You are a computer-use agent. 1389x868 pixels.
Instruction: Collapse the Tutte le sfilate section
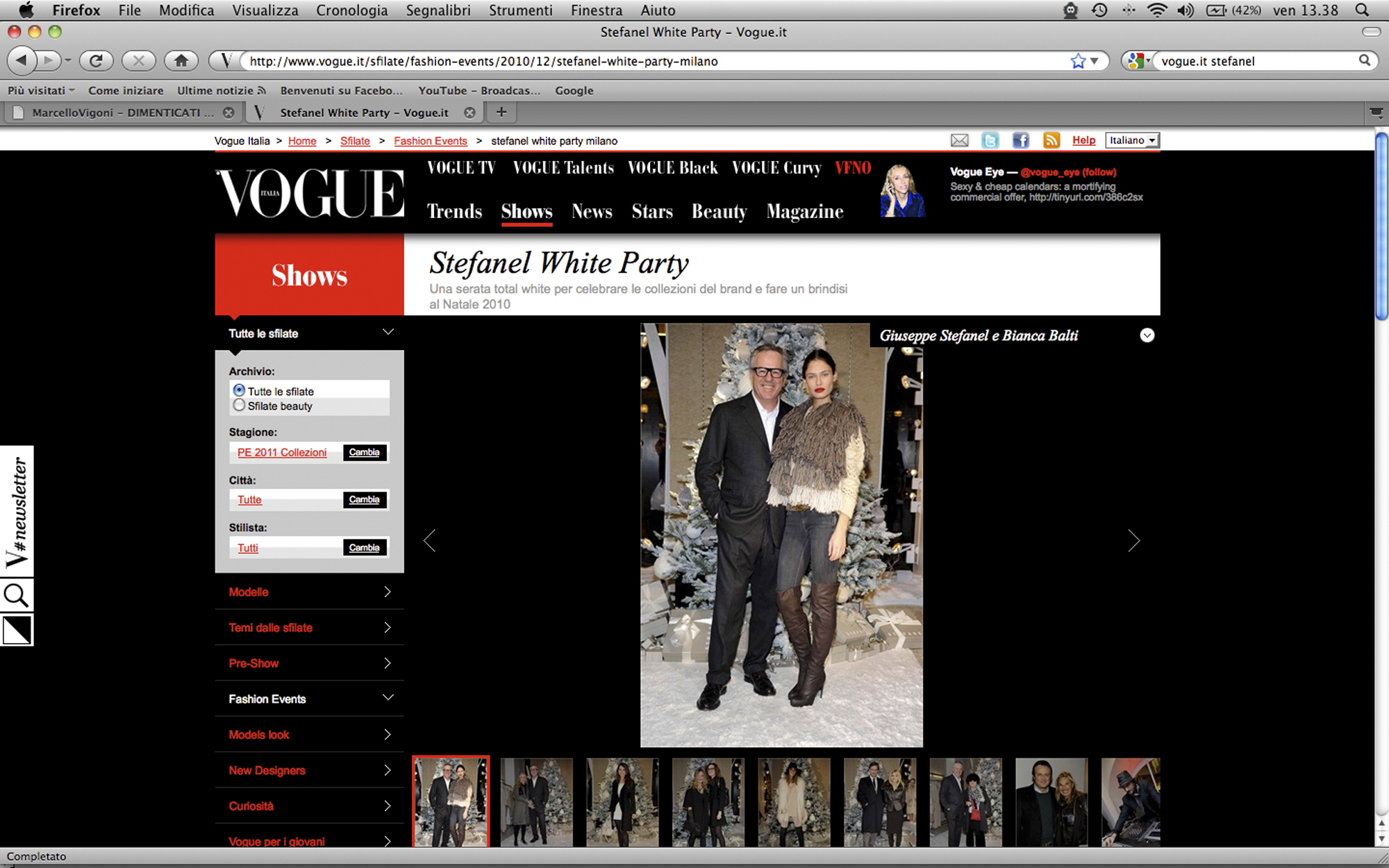388,333
